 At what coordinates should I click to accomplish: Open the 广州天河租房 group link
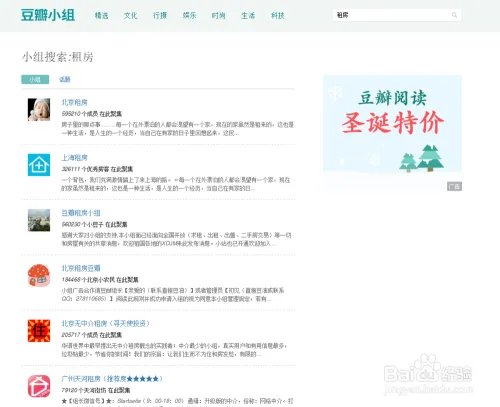pyautogui.click(x=112, y=379)
